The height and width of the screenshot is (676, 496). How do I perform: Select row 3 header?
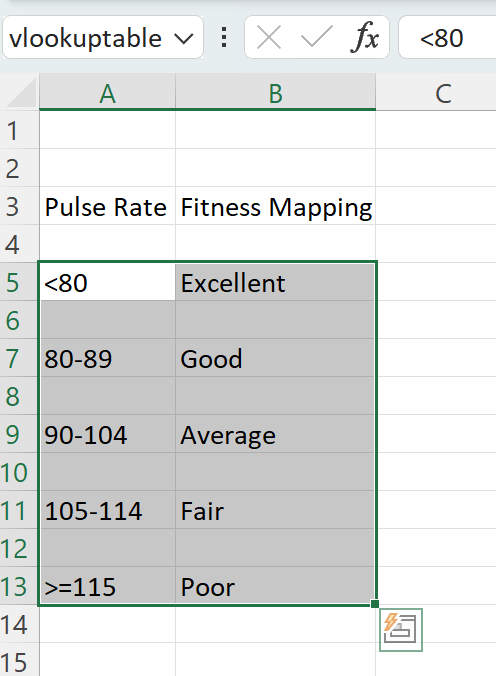coord(19,206)
